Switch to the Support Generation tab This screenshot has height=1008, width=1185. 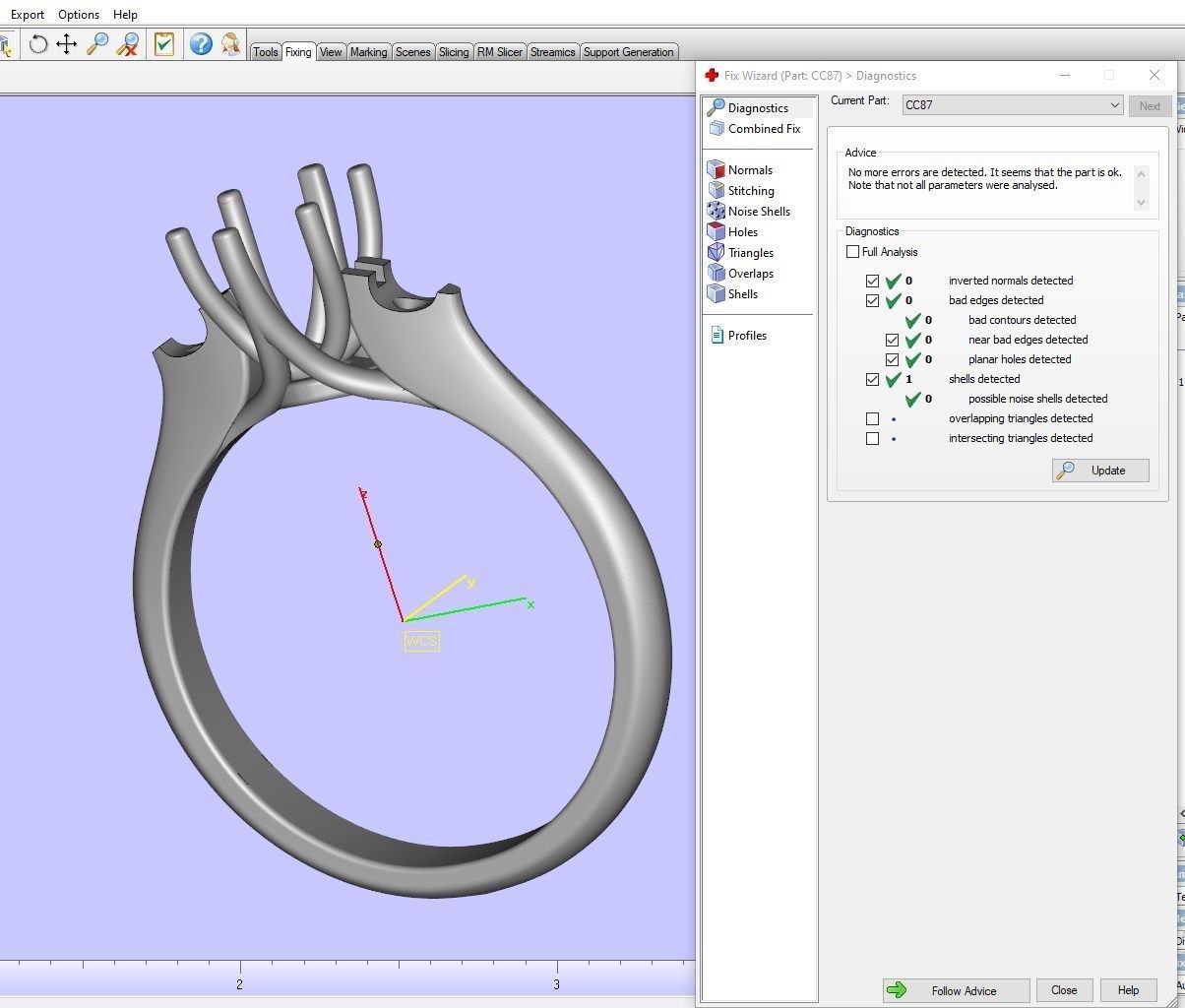point(628,52)
